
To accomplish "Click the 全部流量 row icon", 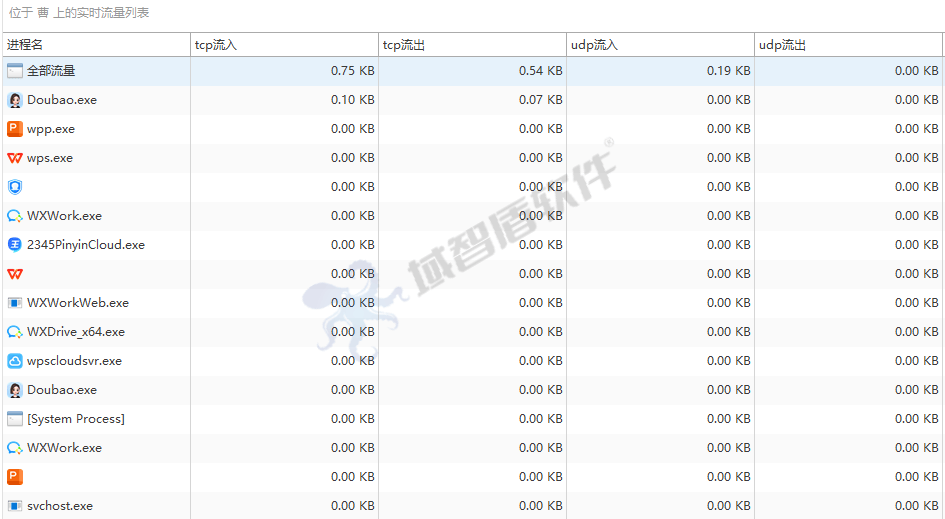I will (15, 71).
